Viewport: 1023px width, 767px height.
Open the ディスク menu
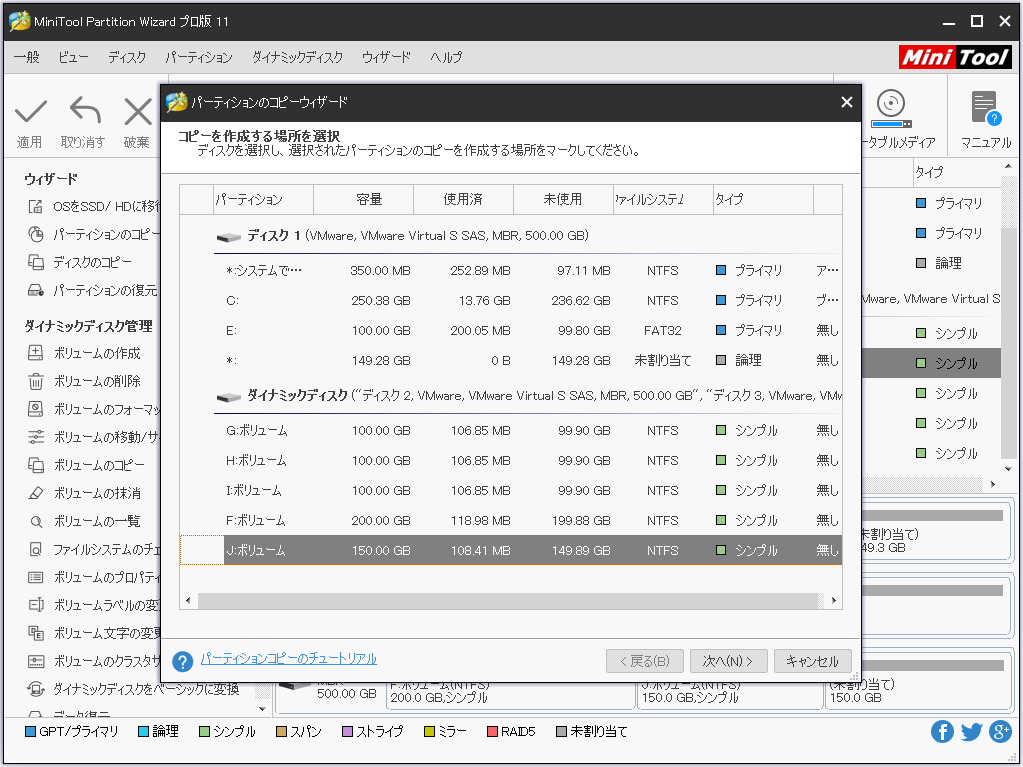click(x=127, y=57)
